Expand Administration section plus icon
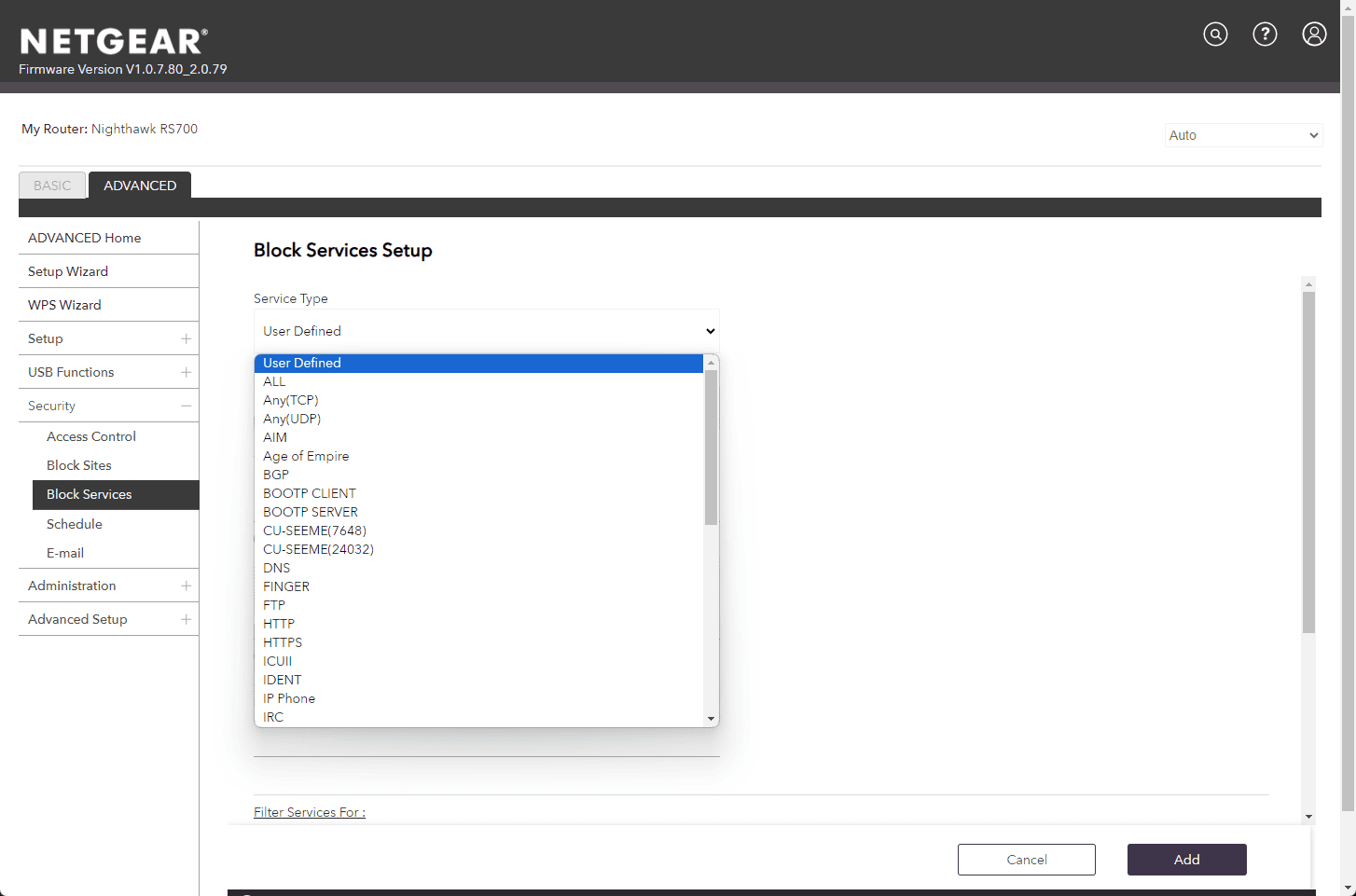Screen dimensions: 1356x896 click(x=186, y=586)
